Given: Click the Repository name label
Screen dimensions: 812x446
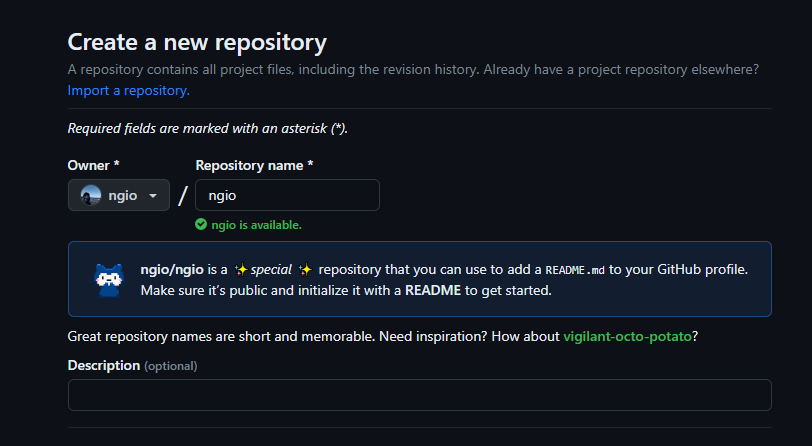Looking at the screenshot, I should pos(254,165).
